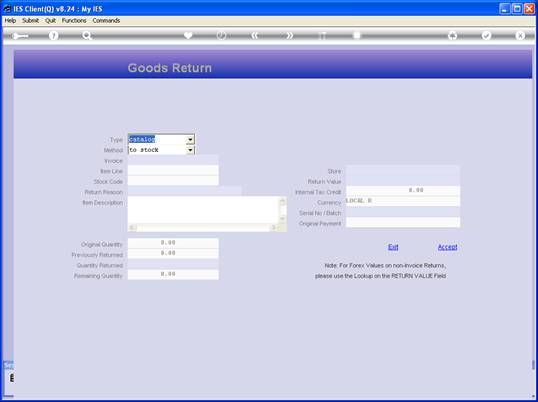538x402 pixels.
Task: Click the Accept link
Action: [x=447, y=247]
